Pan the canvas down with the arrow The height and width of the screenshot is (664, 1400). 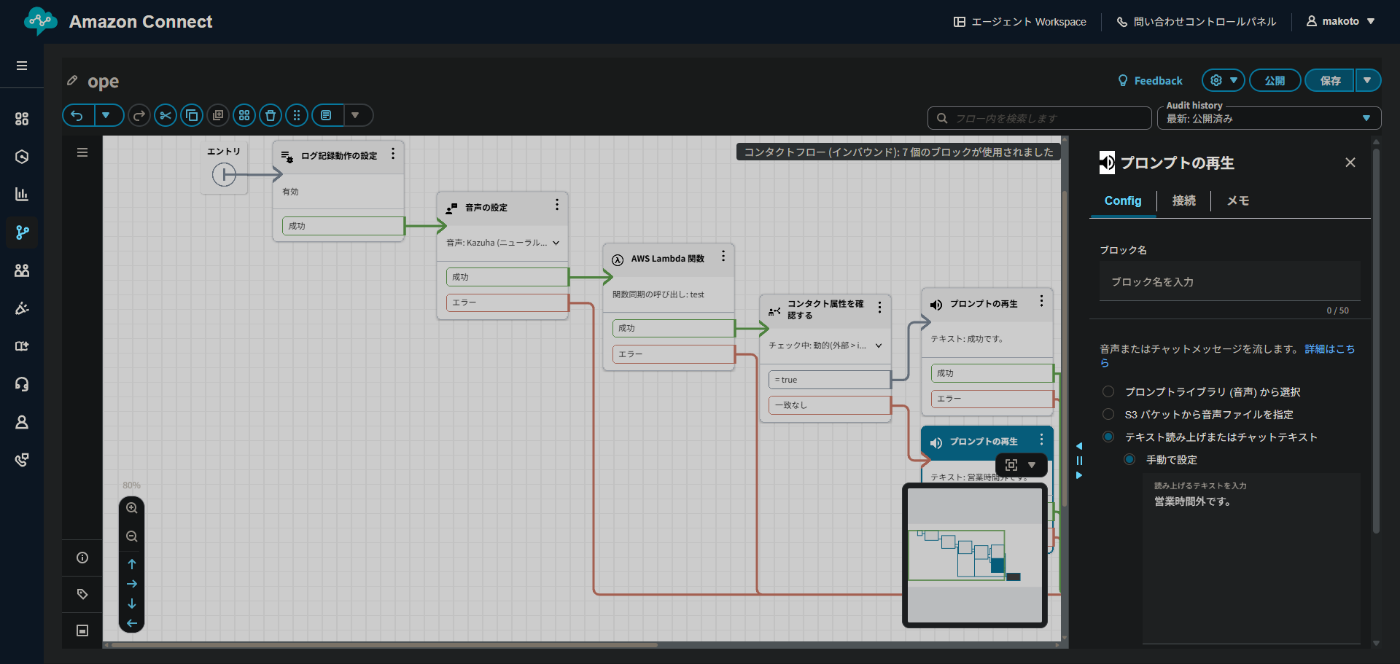[x=132, y=603]
